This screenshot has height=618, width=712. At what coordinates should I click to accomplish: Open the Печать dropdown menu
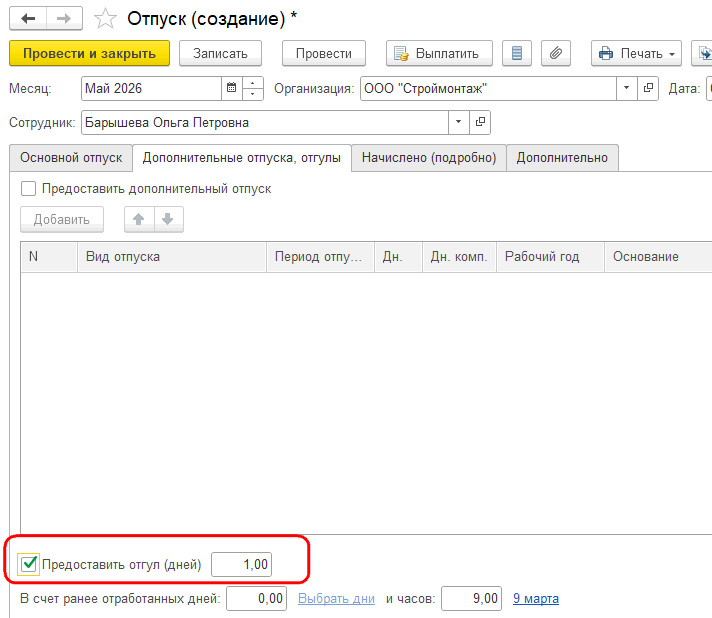pyautogui.click(x=636, y=54)
